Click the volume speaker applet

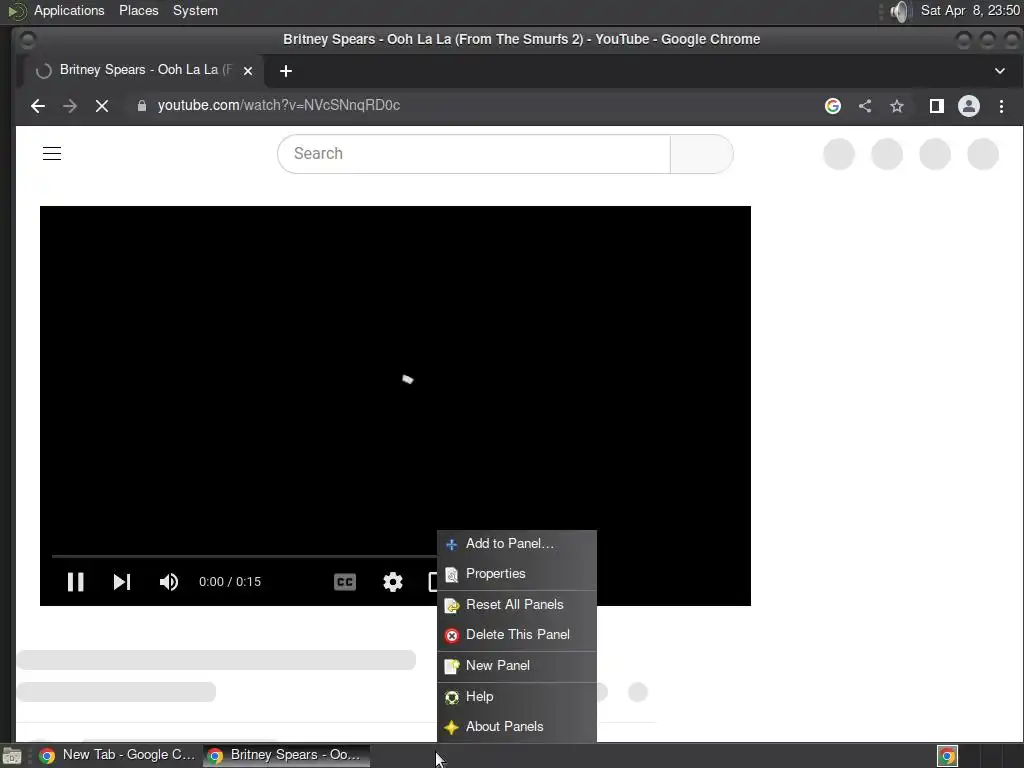tap(901, 11)
